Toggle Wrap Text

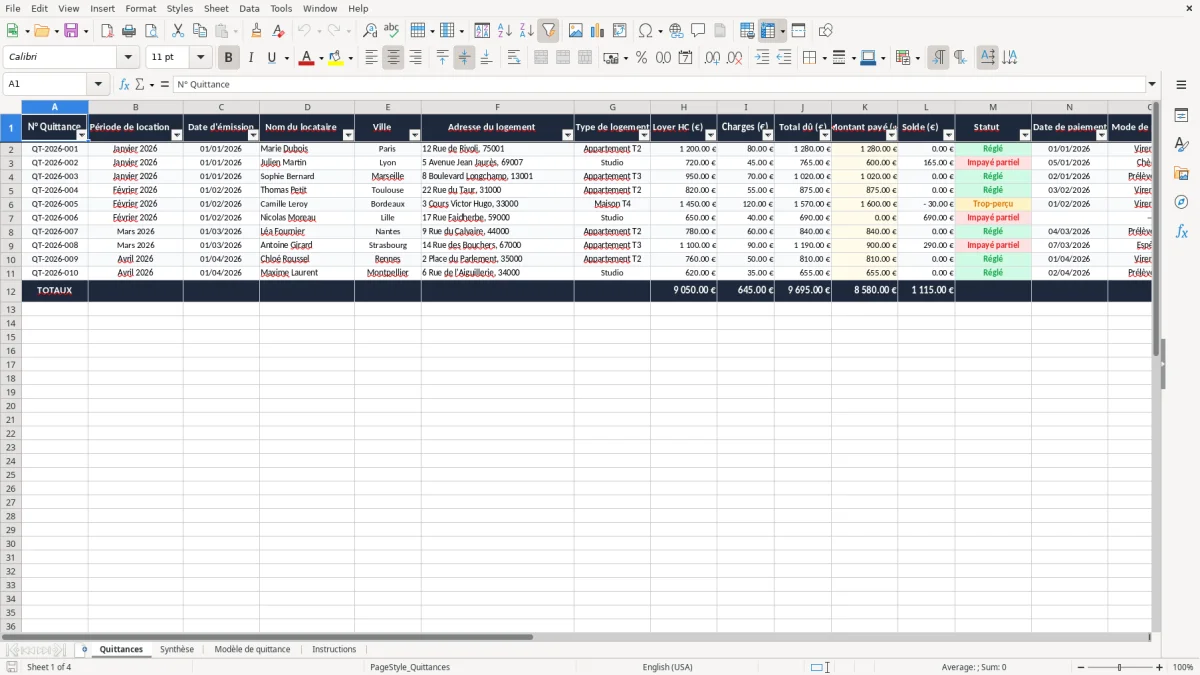514,58
